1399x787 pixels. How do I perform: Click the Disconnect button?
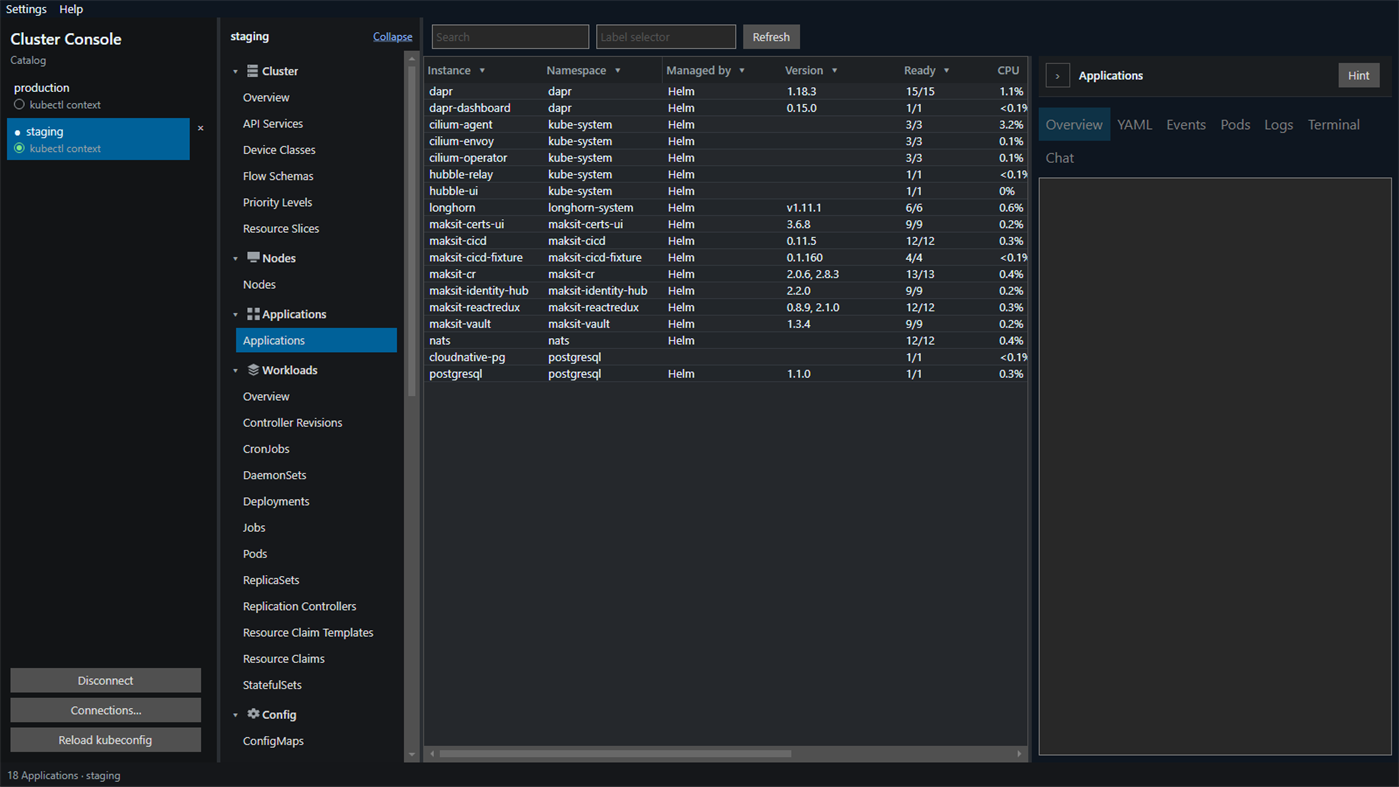pyautogui.click(x=105, y=680)
